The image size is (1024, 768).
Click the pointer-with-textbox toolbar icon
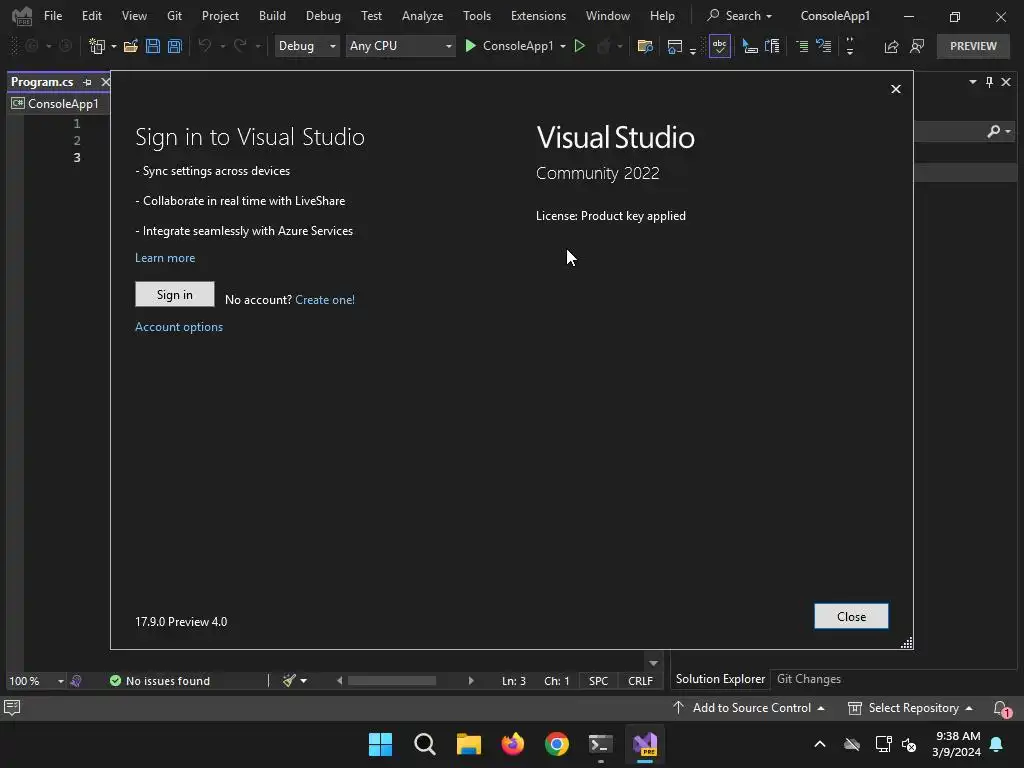750,46
